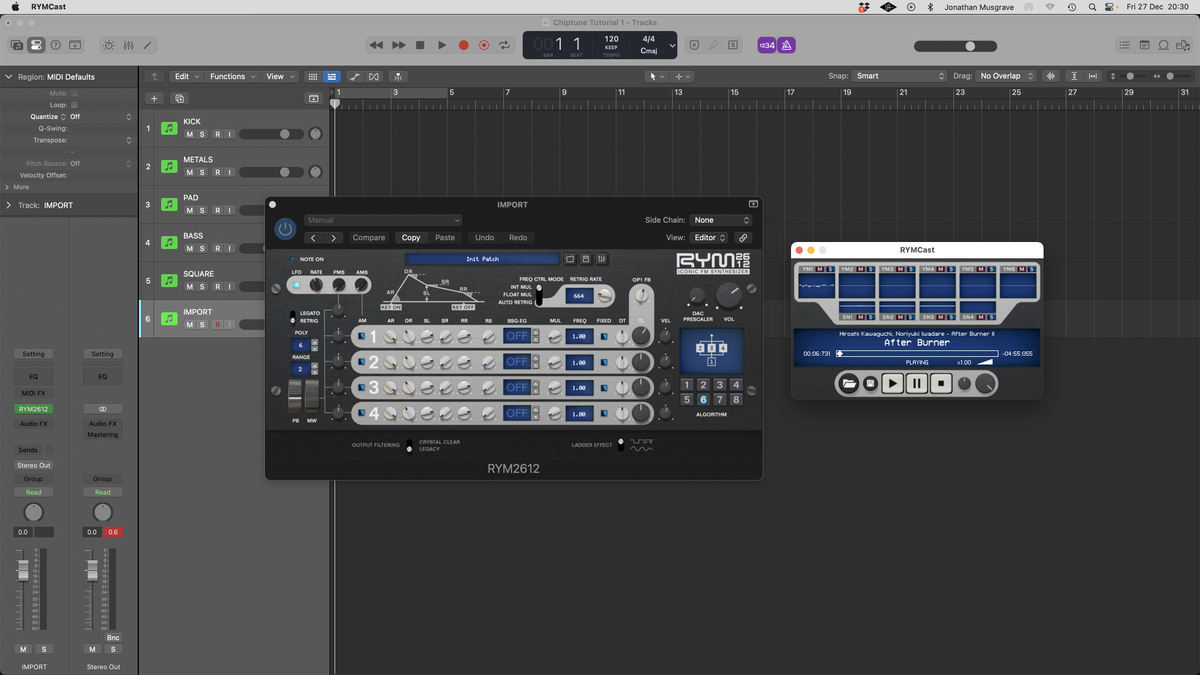Open the Edit menu in the Piano Roll

184,75
